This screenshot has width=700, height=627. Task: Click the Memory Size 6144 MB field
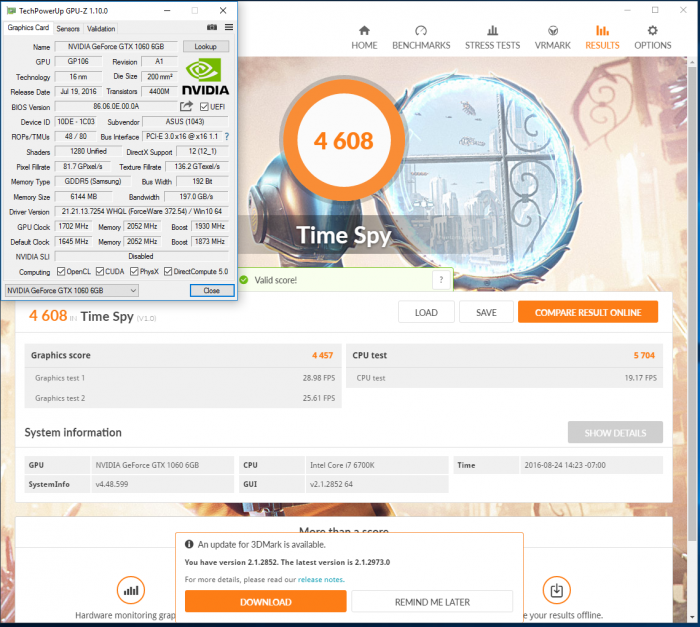click(83, 196)
